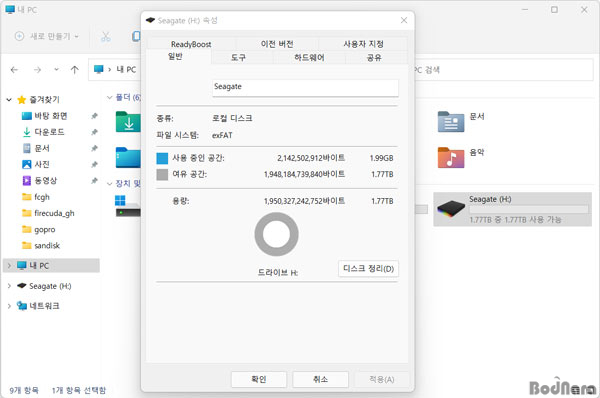Collapse the 즐겨찾기 tree section
Screen dimensions: 600x398
tap(9, 100)
